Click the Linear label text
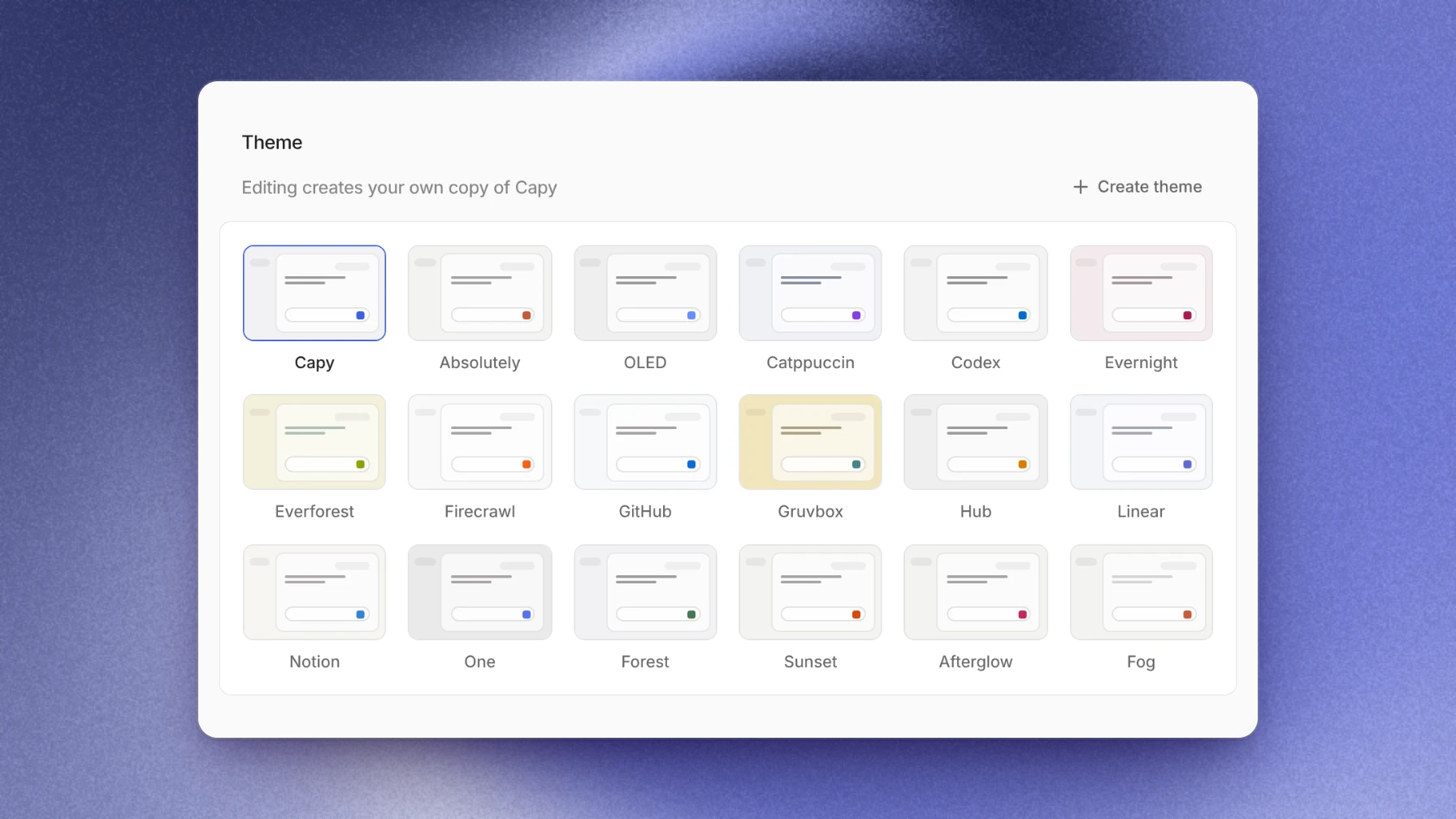 click(x=1142, y=511)
